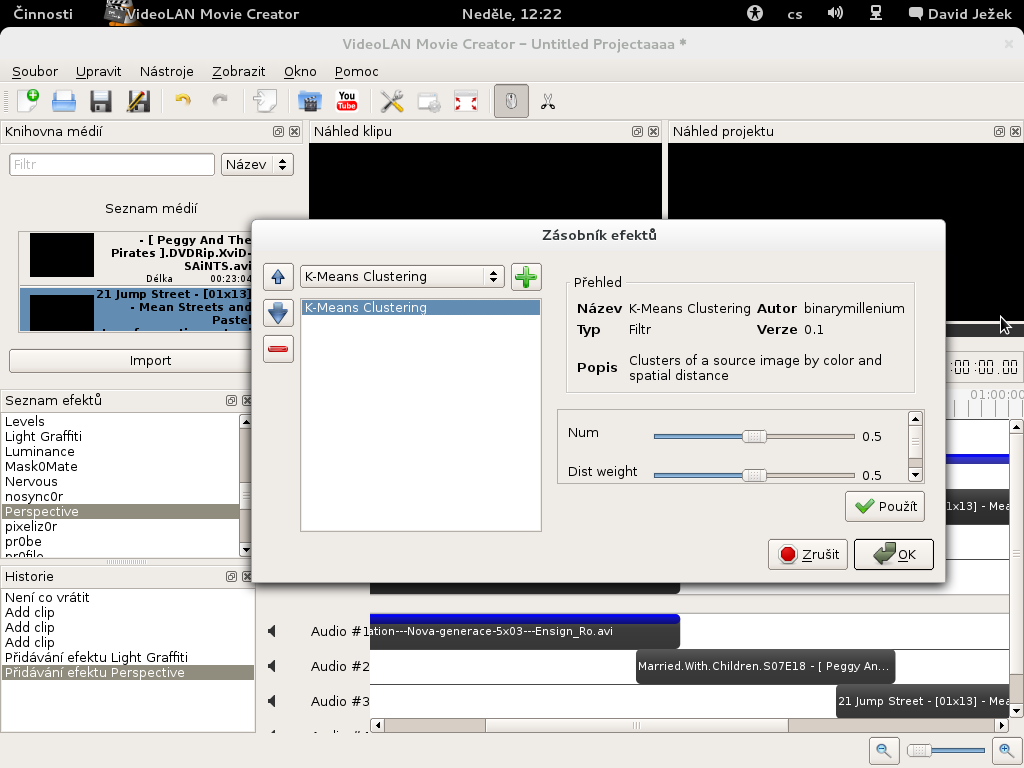Open the Název sort dropdown
Screen dimensions: 1024x768
click(x=257, y=165)
